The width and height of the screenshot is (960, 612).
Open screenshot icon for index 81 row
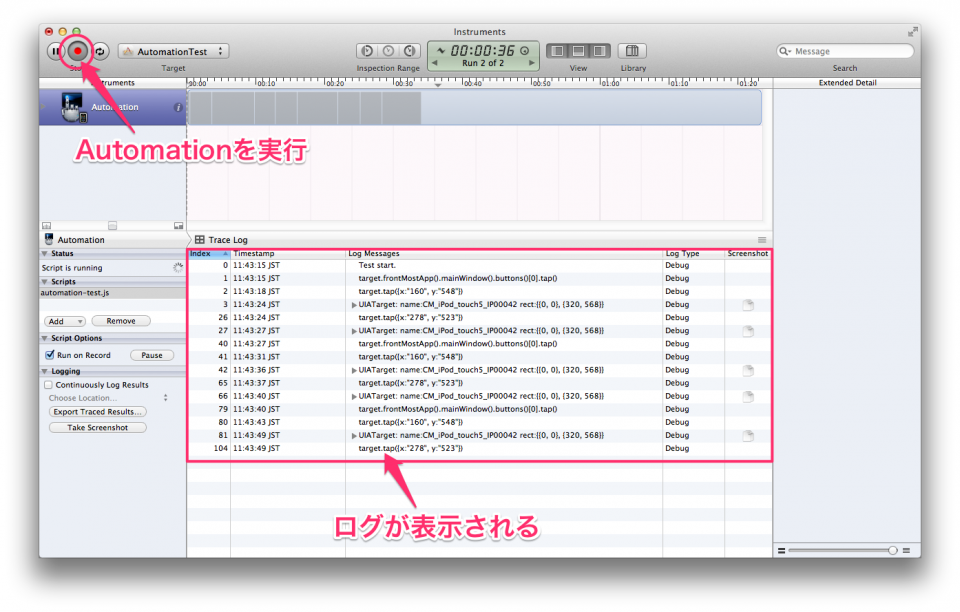tap(748, 436)
